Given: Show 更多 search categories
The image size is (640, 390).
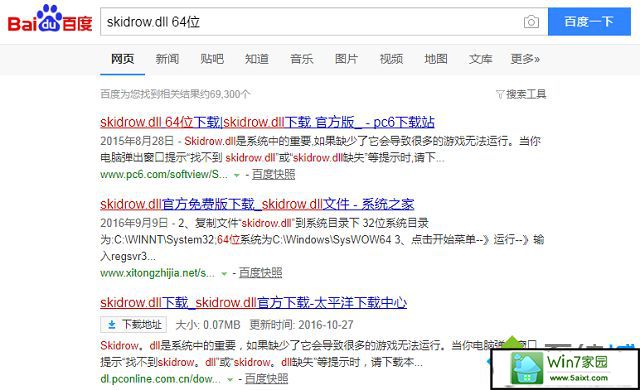Looking at the screenshot, I should (x=525, y=59).
